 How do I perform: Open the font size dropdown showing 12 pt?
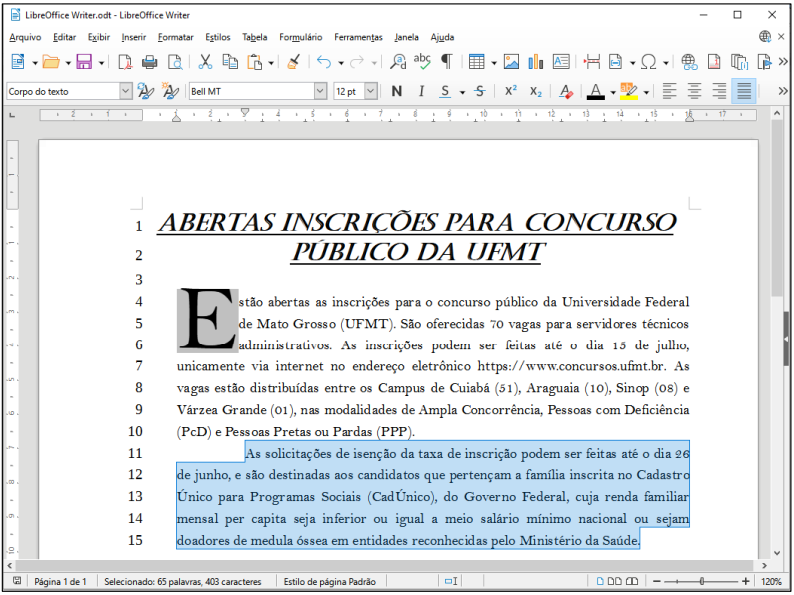tap(371, 91)
